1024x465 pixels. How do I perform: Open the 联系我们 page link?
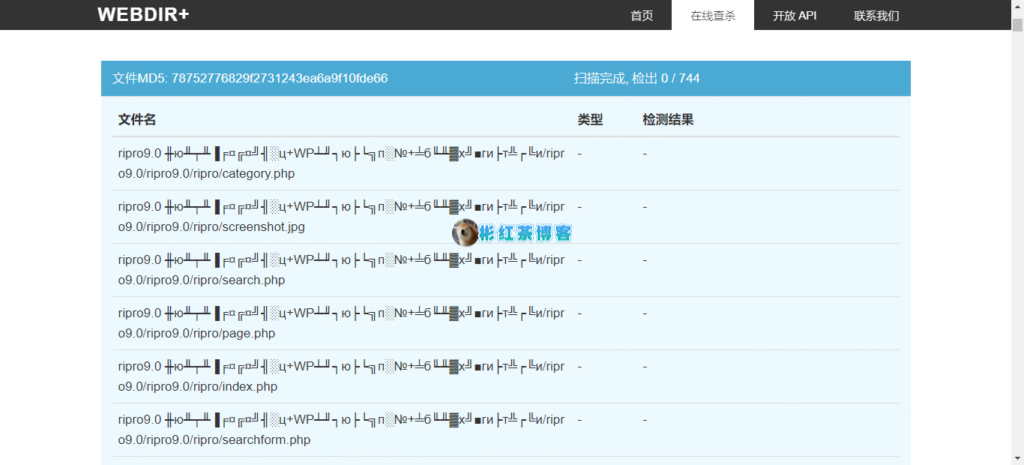tap(876, 16)
